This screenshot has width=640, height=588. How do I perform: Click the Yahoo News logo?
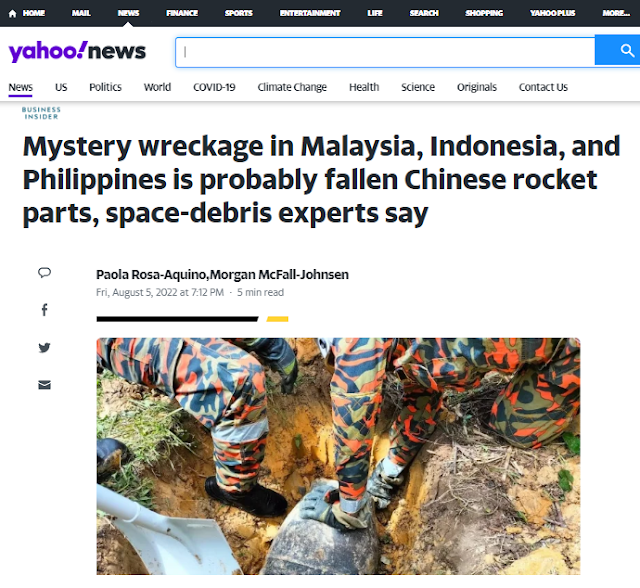(77, 51)
